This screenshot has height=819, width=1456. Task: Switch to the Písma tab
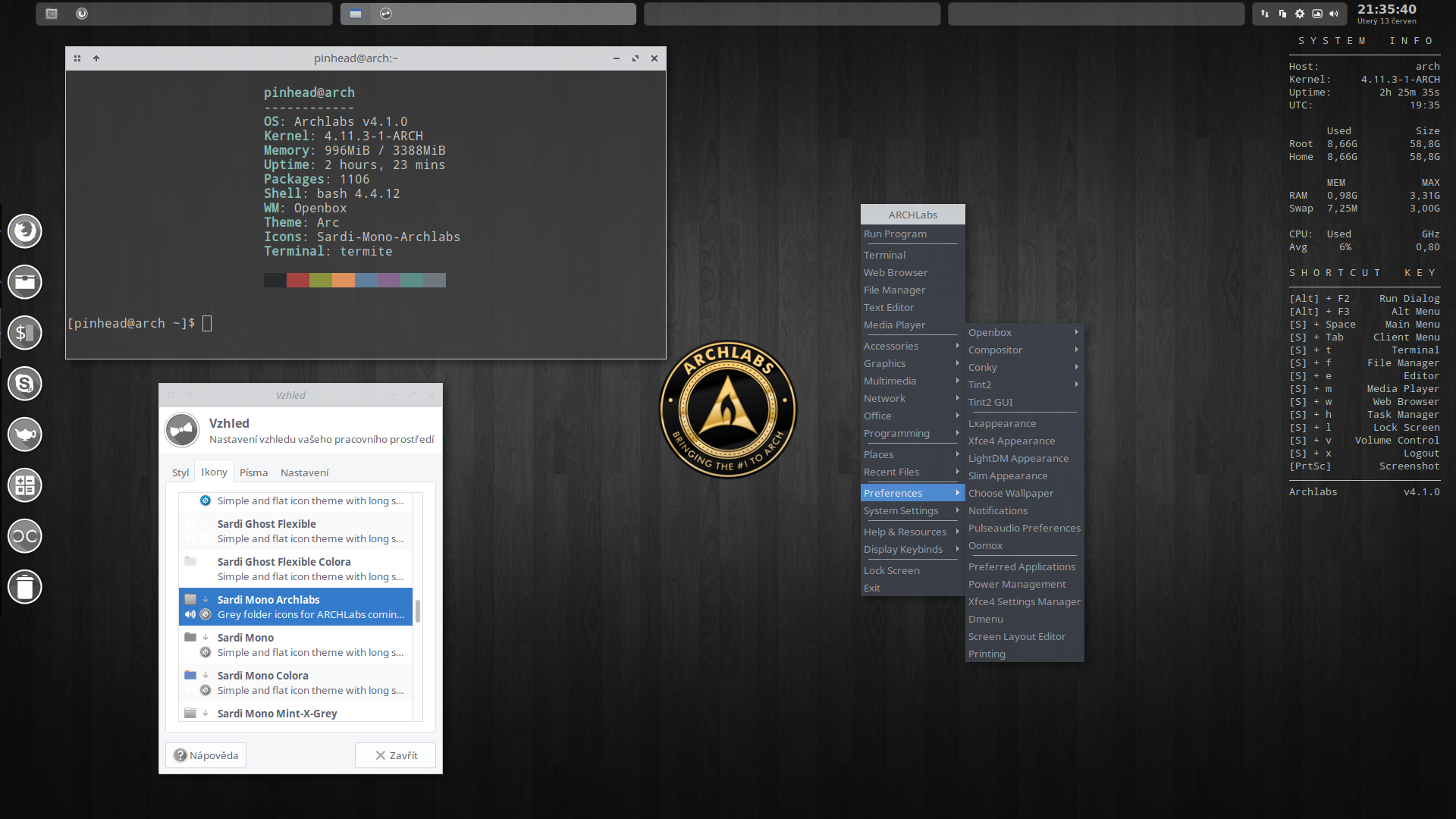(x=254, y=472)
